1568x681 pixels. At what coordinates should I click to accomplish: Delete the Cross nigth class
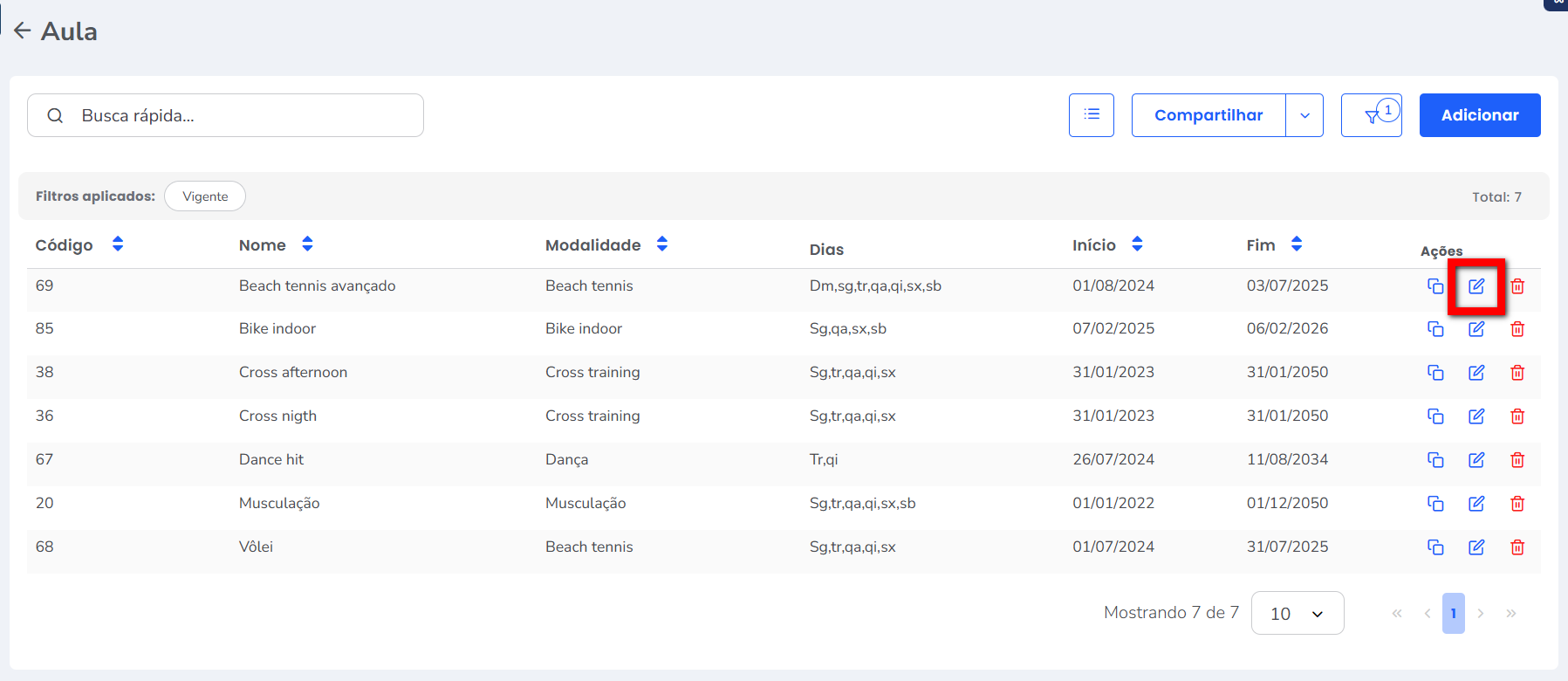(x=1517, y=416)
